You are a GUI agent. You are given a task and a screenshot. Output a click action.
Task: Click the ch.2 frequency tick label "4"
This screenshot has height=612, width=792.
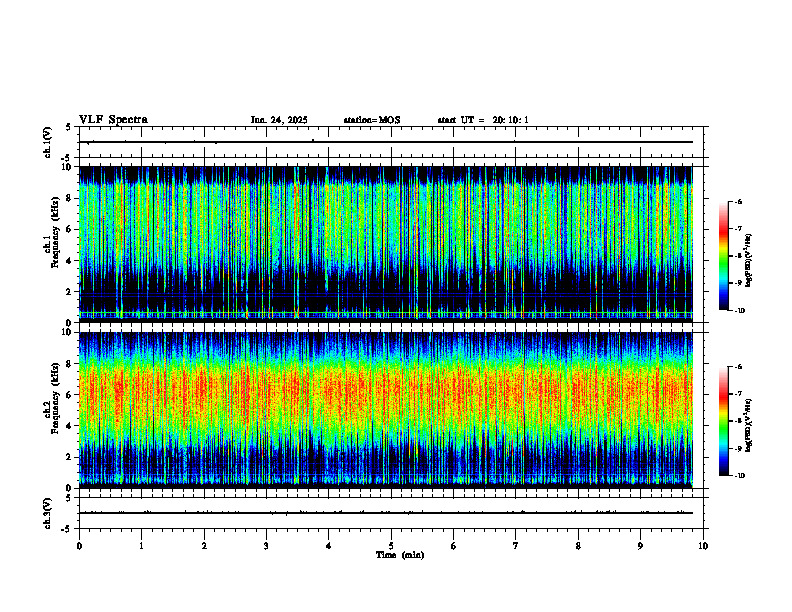coord(70,426)
